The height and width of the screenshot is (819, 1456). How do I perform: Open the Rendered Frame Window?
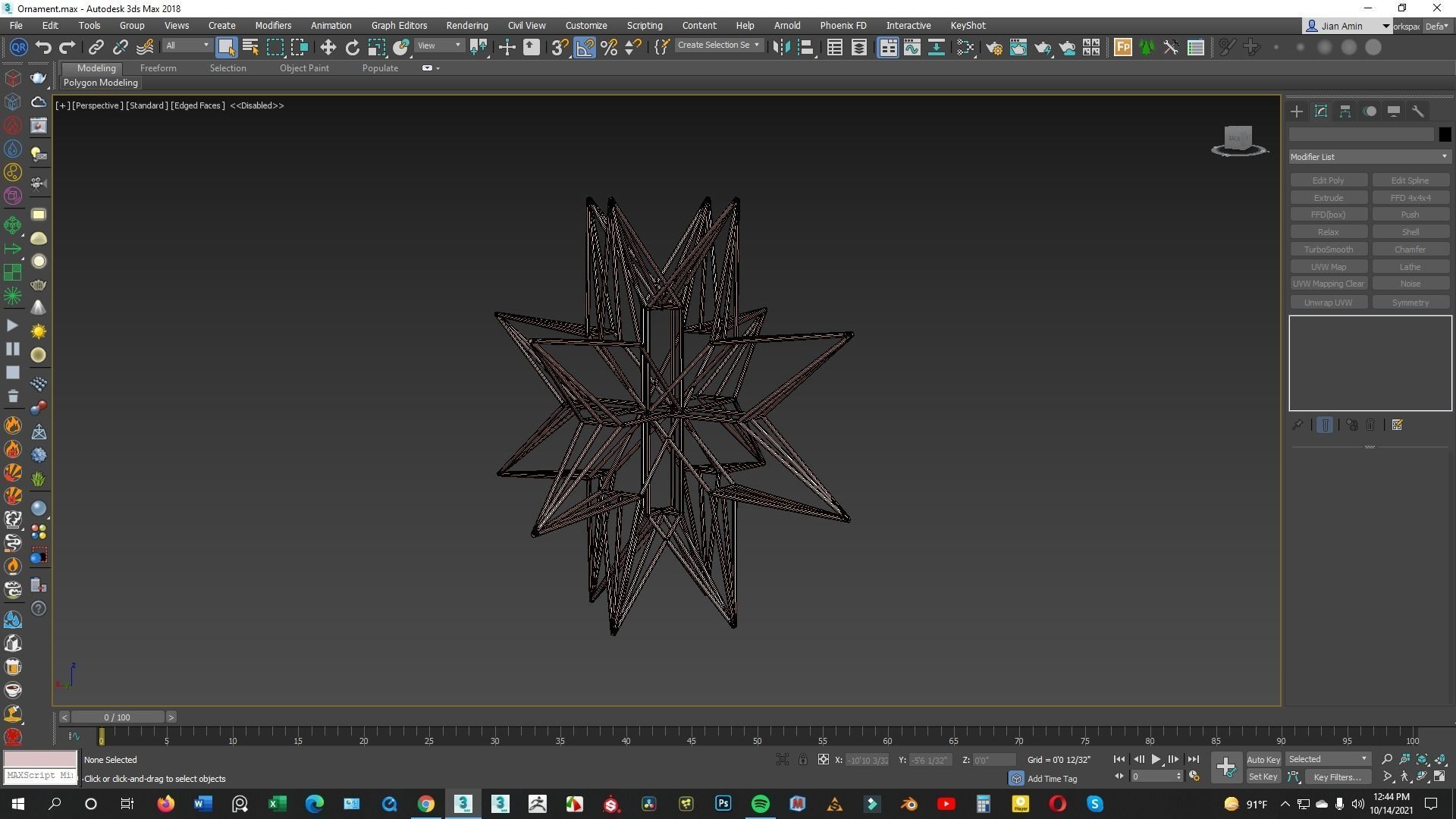click(1018, 47)
